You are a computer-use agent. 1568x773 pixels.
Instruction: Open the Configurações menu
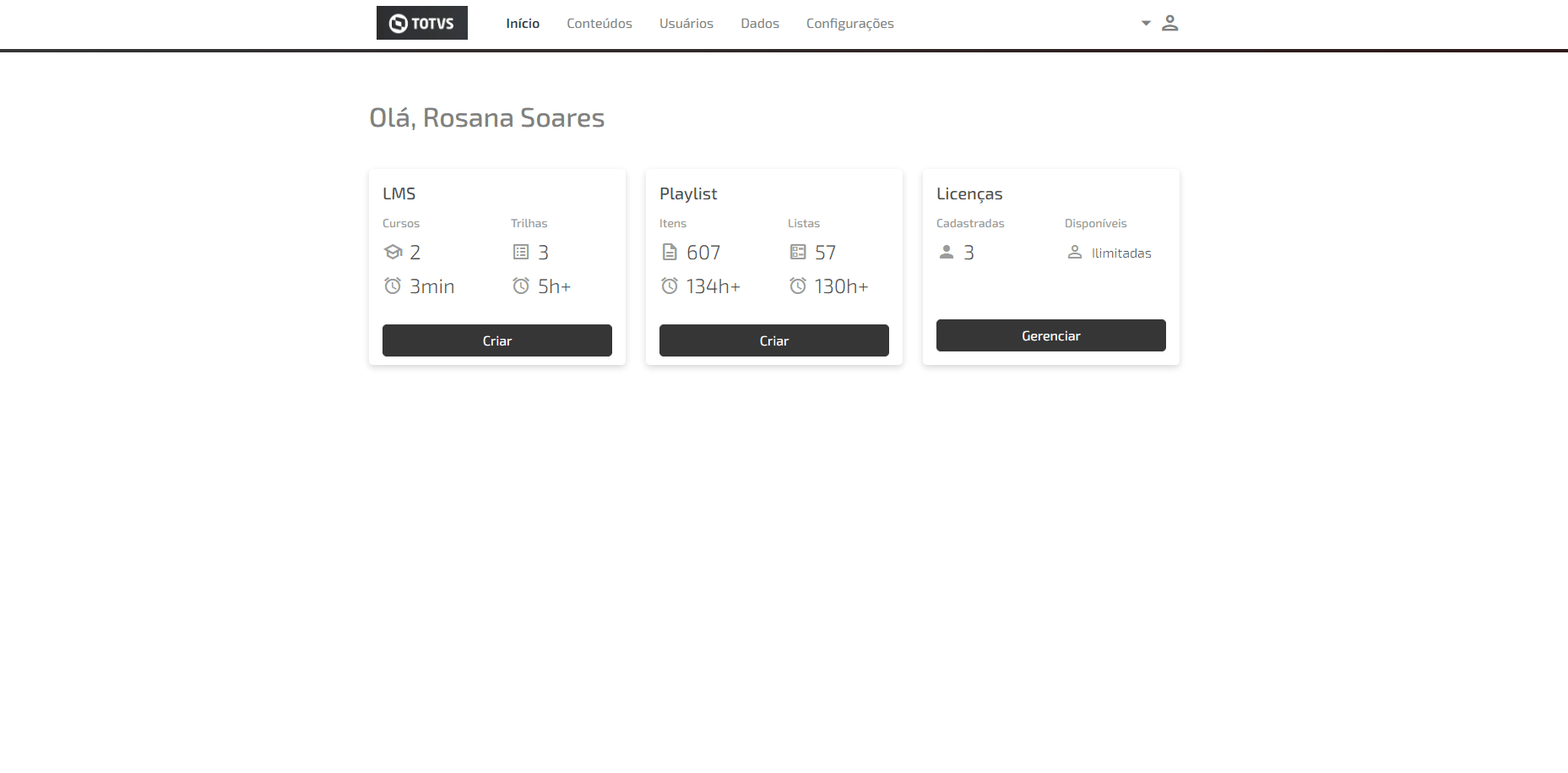pos(850,24)
